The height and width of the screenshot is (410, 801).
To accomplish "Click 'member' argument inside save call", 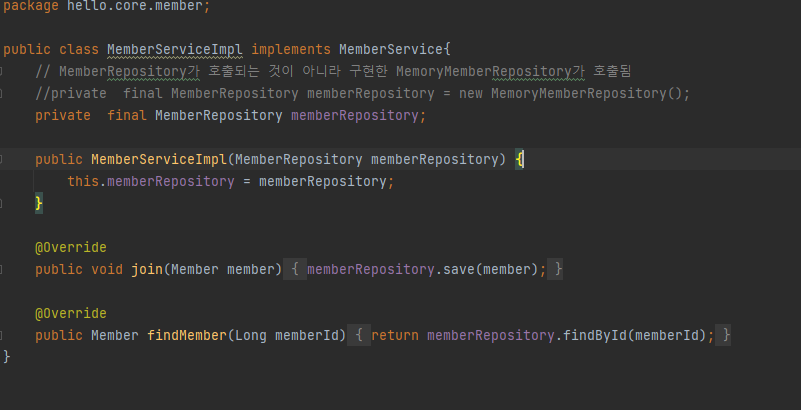I will (x=506, y=269).
